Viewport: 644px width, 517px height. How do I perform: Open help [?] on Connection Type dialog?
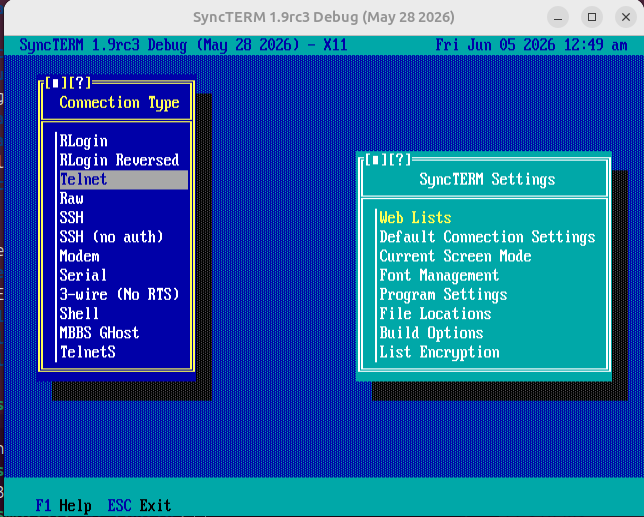point(80,83)
